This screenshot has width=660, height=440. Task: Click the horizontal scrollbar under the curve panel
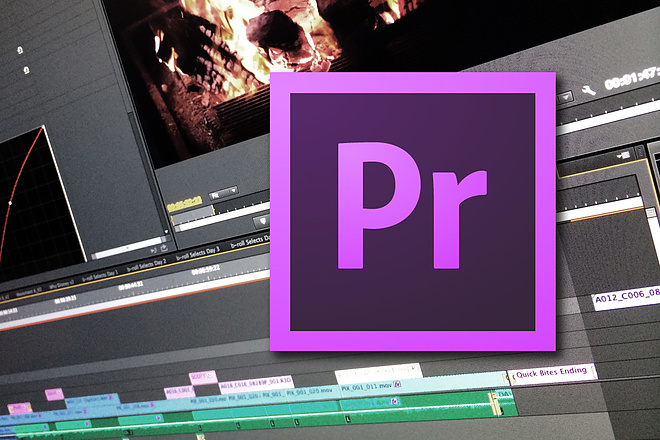[x=129, y=248]
